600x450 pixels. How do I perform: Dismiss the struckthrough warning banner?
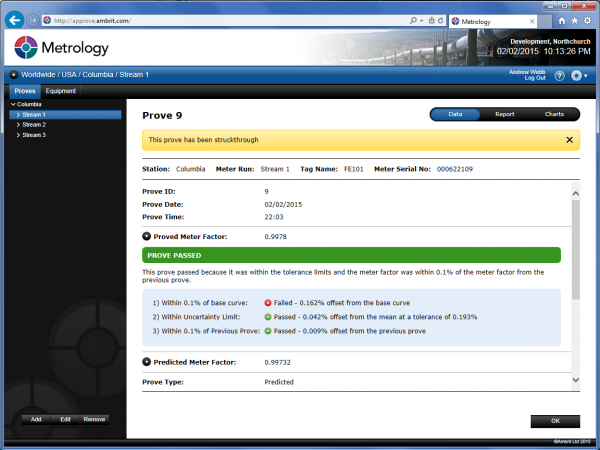(569, 140)
